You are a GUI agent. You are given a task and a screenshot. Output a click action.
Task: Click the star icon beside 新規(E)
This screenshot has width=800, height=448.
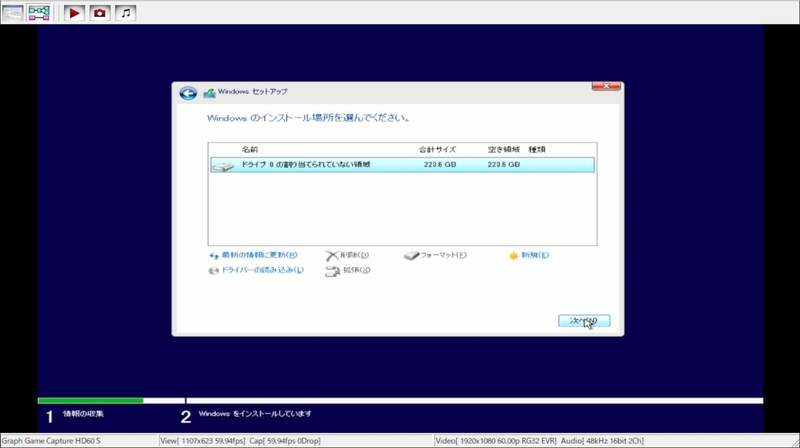coord(513,256)
